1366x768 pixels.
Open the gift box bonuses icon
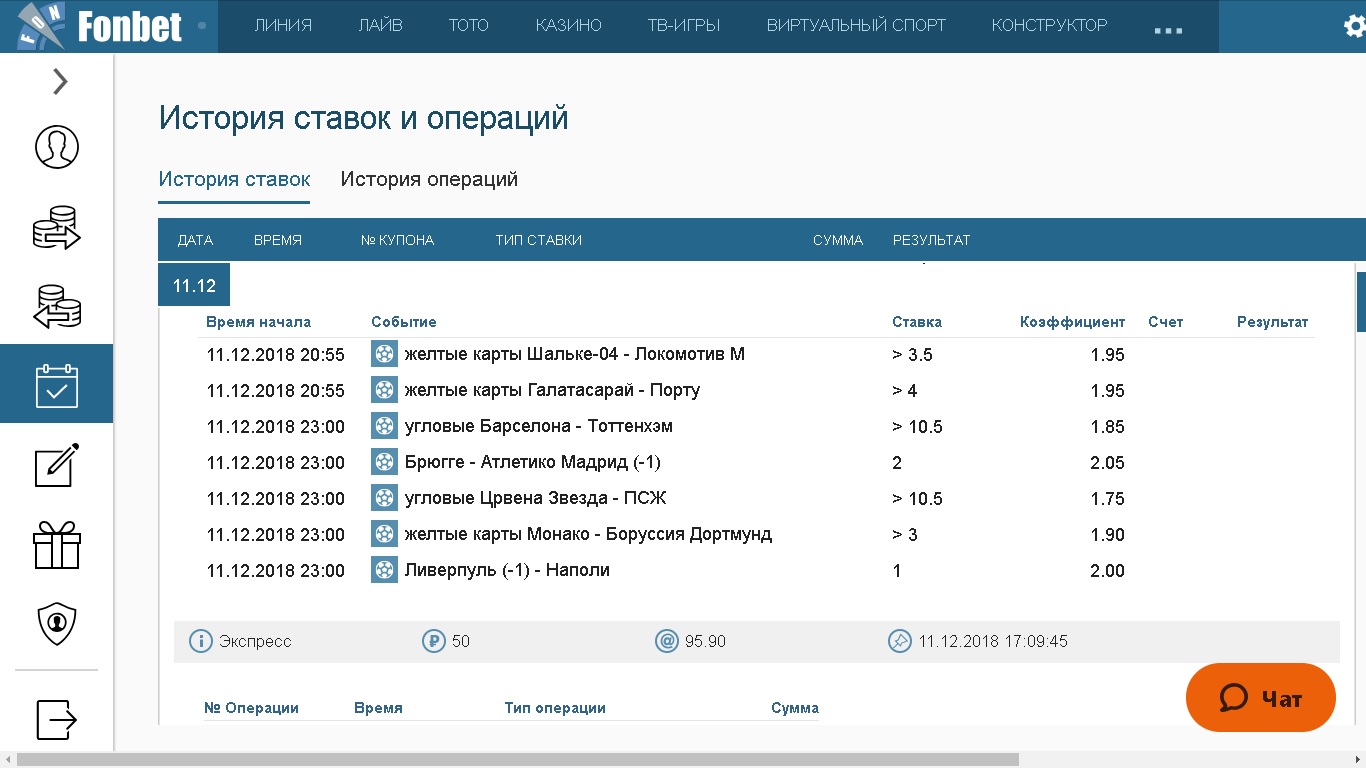tap(57, 546)
